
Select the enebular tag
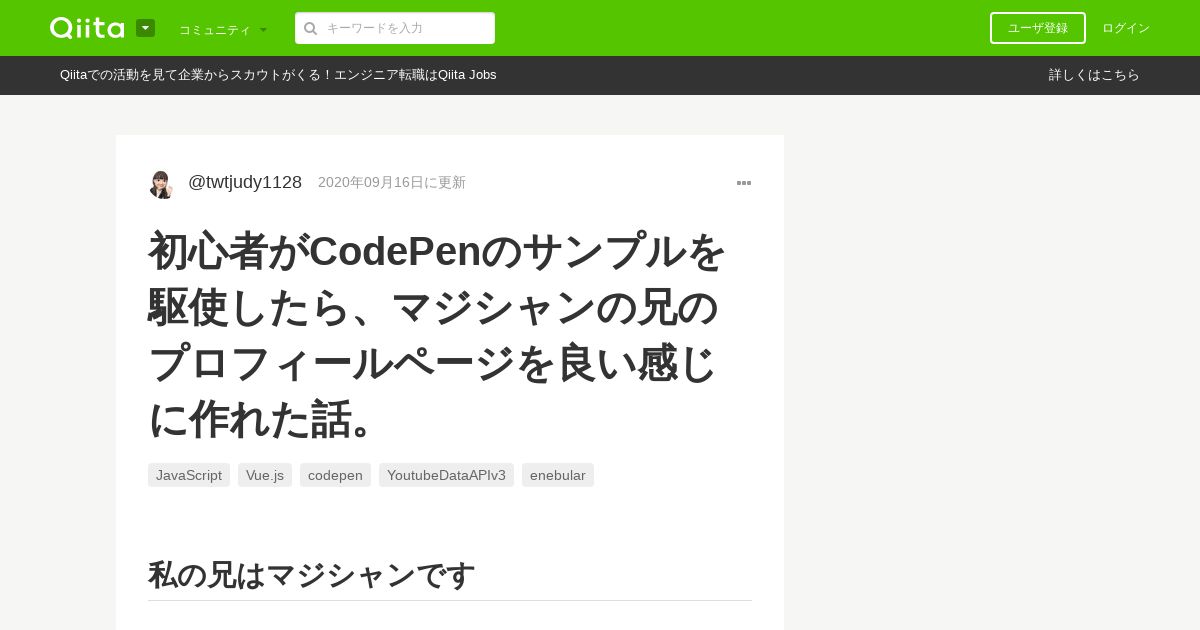(x=558, y=475)
